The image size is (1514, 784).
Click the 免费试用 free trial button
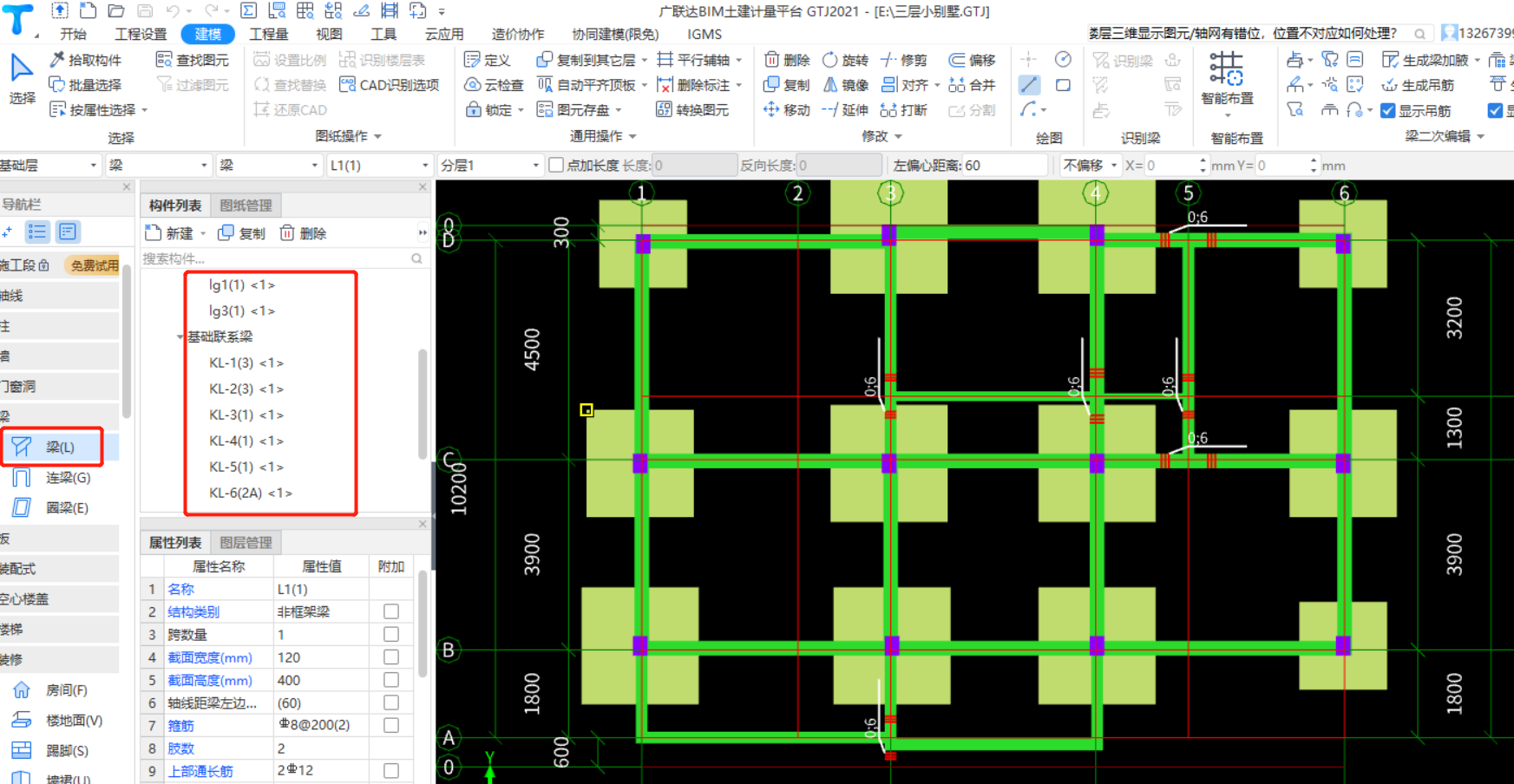point(95,265)
